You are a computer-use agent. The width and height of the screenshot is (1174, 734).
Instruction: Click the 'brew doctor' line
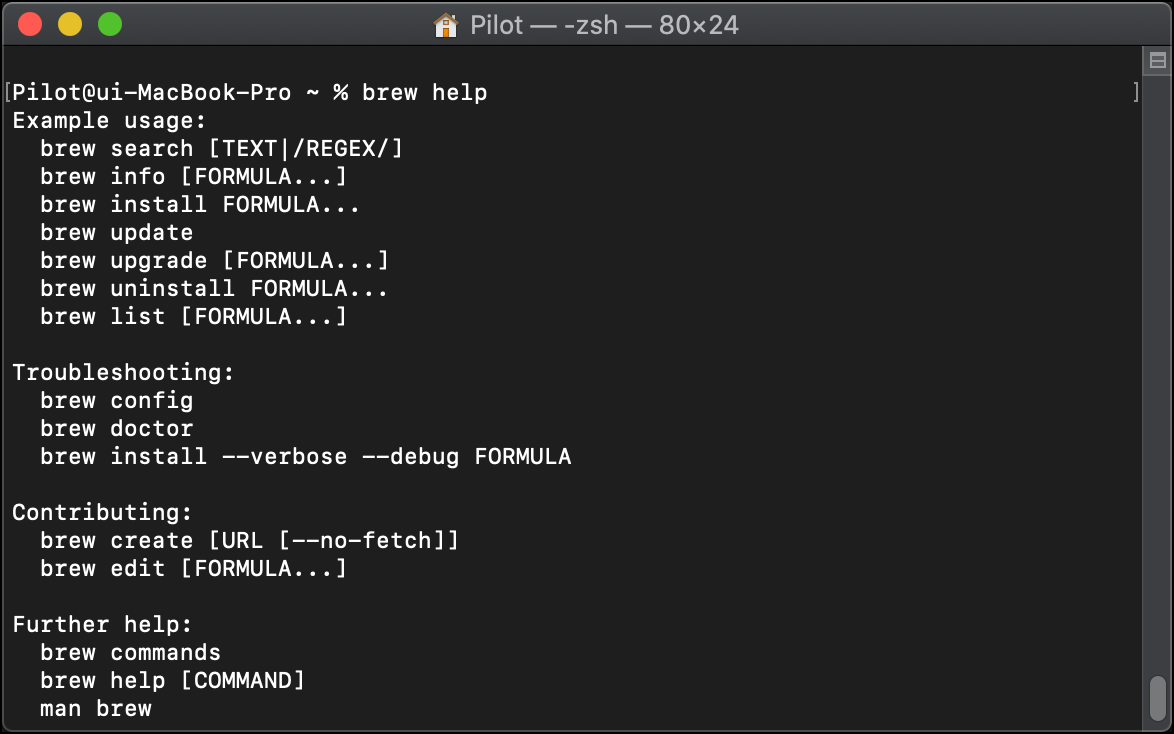coord(117,428)
